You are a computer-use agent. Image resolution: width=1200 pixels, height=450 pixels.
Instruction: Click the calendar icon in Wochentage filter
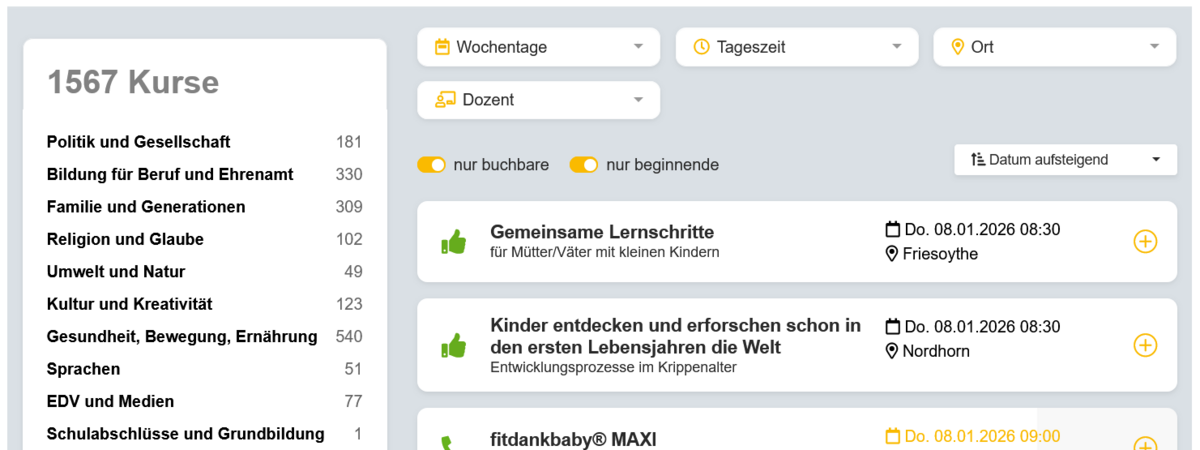point(442,47)
